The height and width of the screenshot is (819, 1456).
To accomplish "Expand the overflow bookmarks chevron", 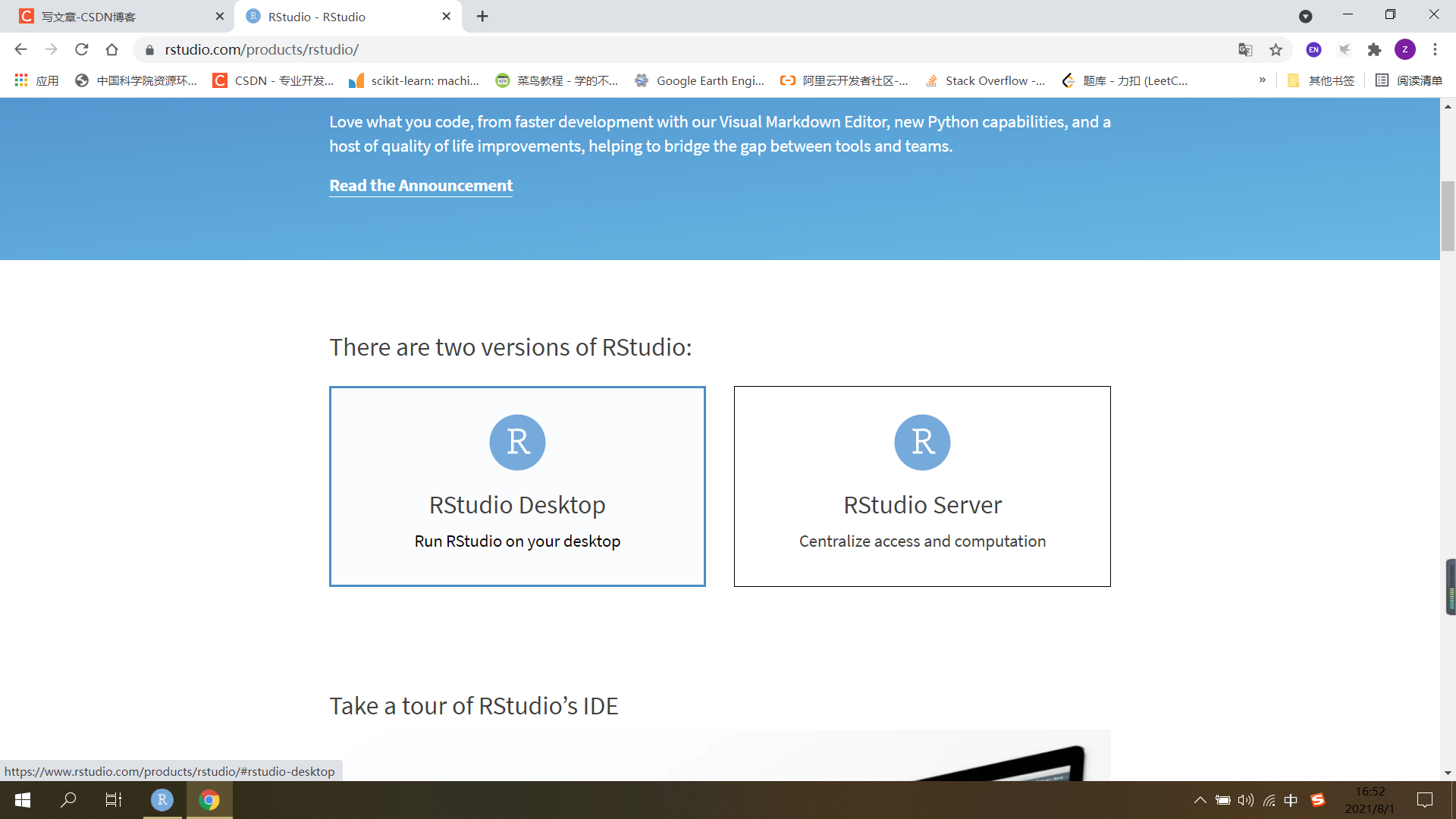I will coord(1263,80).
